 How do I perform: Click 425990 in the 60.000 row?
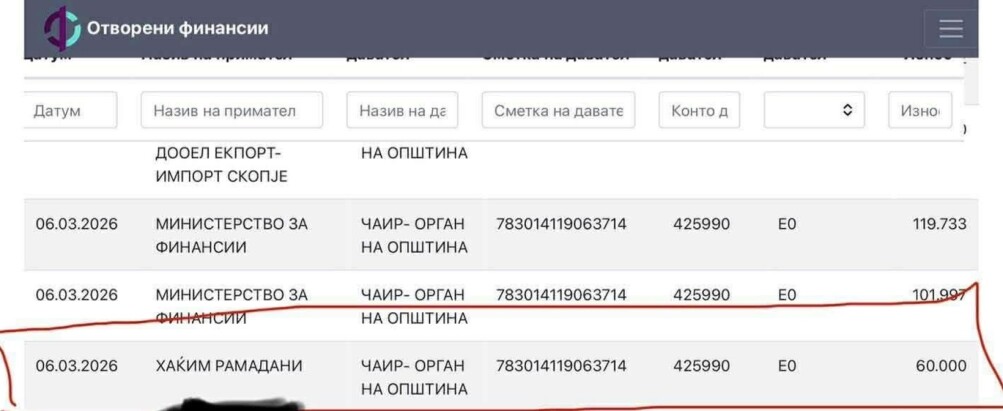[699, 366]
